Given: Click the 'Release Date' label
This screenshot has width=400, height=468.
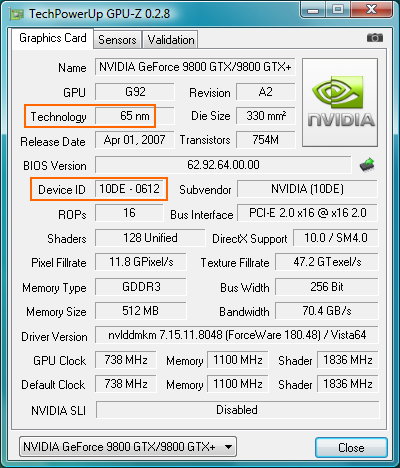Looking at the screenshot, I should [x=53, y=142].
